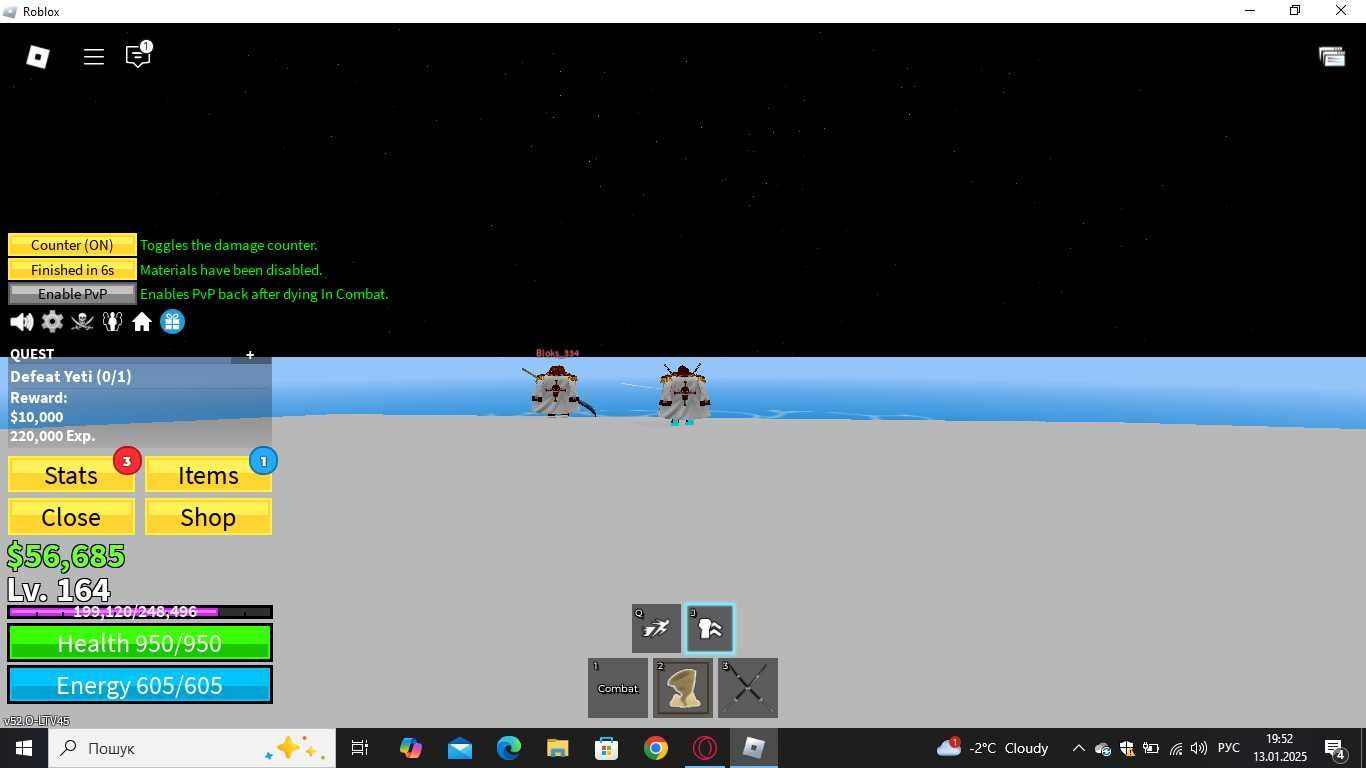Open Opera browser from taskbar
The height and width of the screenshot is (768, 1366).
(x=705, y=748)
